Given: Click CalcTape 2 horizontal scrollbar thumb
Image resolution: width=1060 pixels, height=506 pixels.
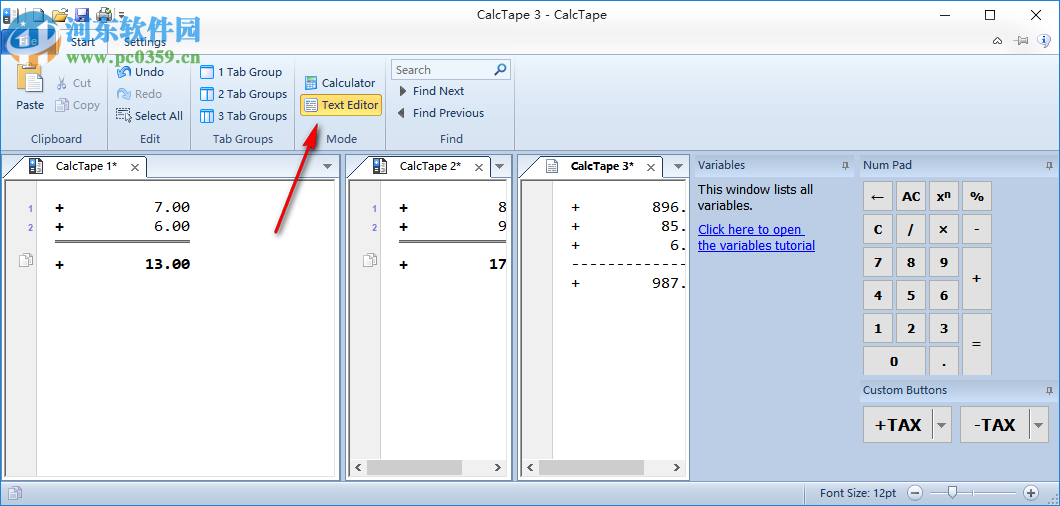Looking at the screenshot, I should click(x=414, y=467).
